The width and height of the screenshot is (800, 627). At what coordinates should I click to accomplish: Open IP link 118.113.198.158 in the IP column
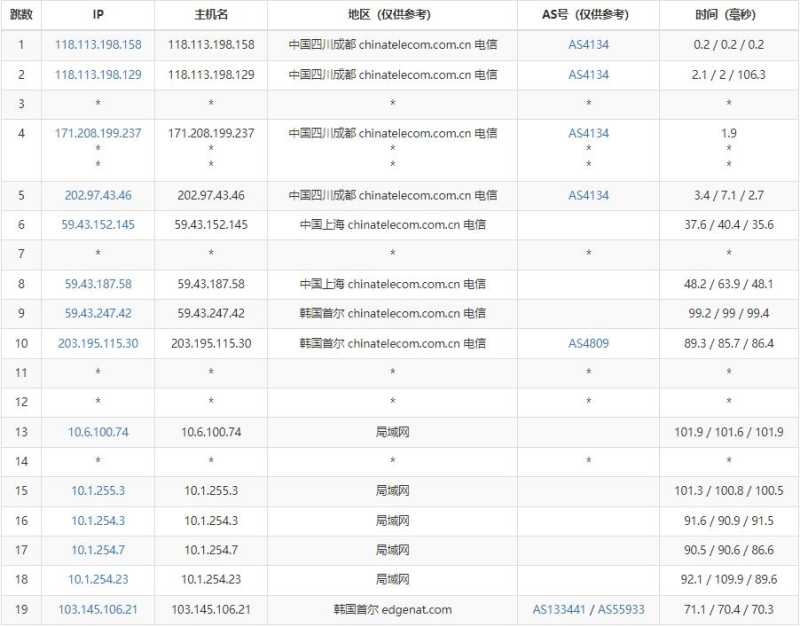pos(98,44)
